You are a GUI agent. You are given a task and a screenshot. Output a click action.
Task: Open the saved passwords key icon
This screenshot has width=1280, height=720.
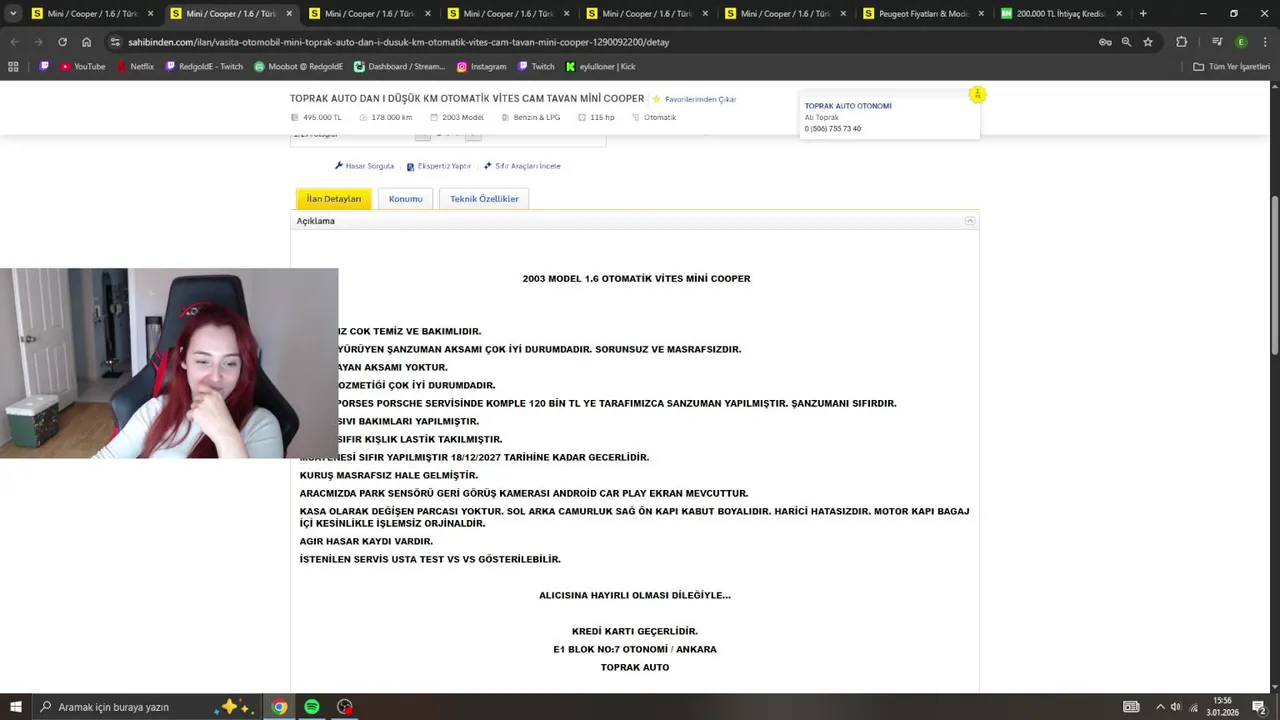coord(1105,42)
